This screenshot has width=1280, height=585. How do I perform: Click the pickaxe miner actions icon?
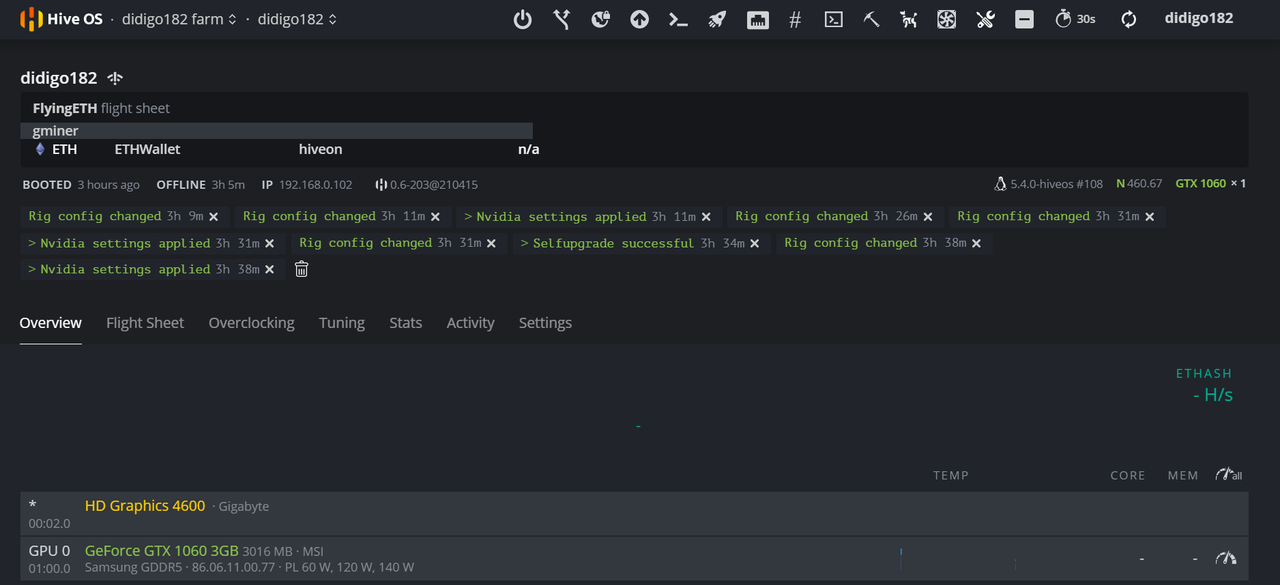pyautogui.click(x=871, y=19)
